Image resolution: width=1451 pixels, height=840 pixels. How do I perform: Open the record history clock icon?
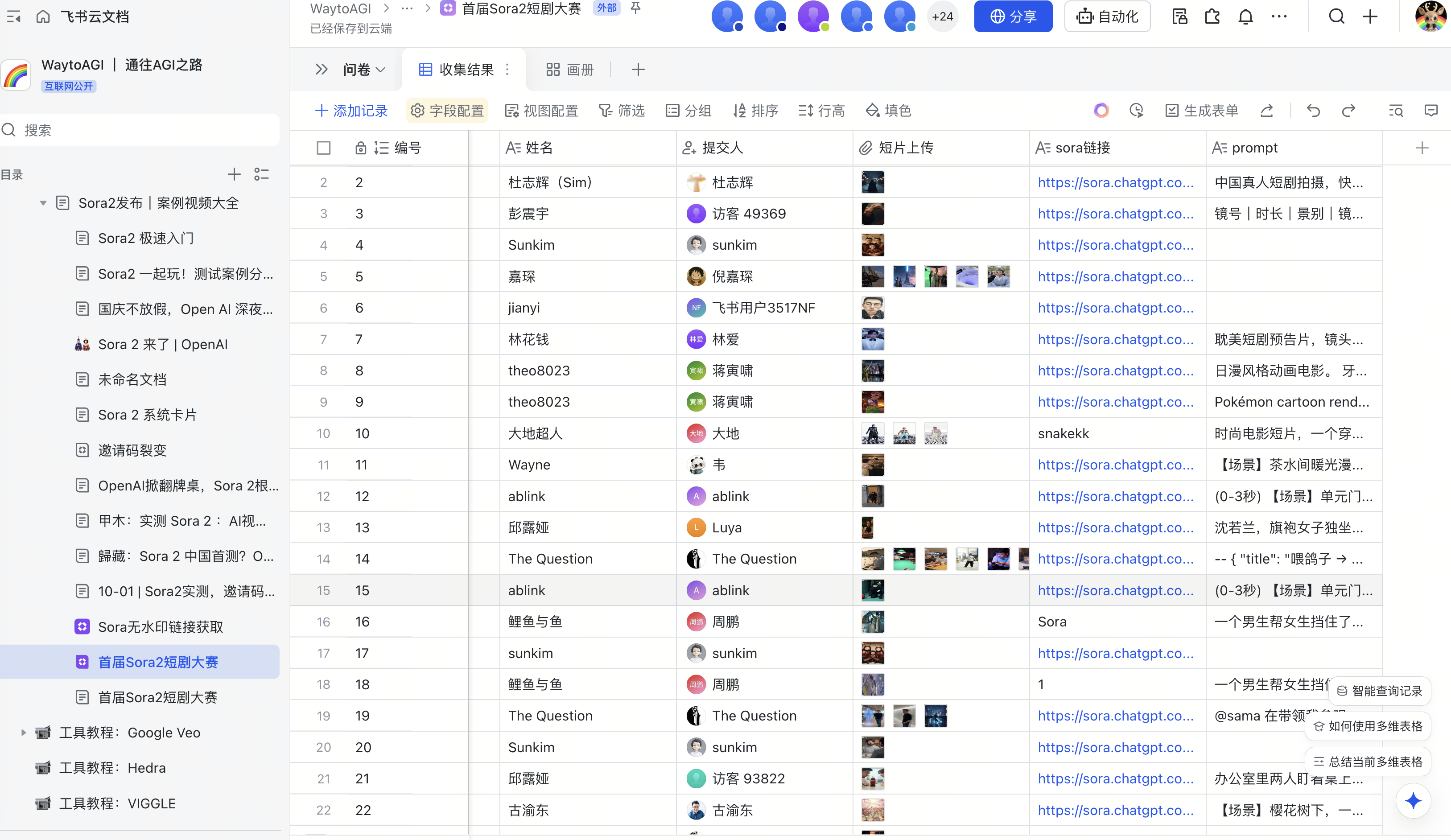pyautogui.click(x=1136, y=111)
